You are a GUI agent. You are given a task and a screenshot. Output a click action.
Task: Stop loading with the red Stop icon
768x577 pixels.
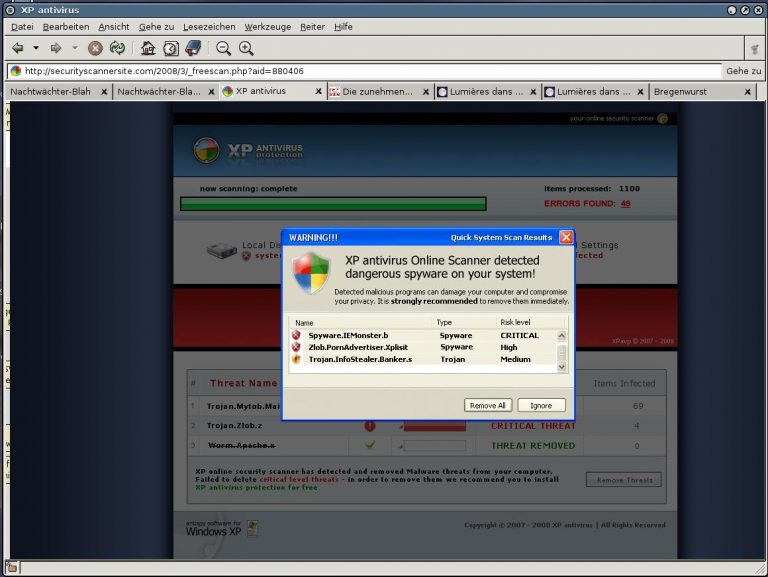[x=95, y=48]
